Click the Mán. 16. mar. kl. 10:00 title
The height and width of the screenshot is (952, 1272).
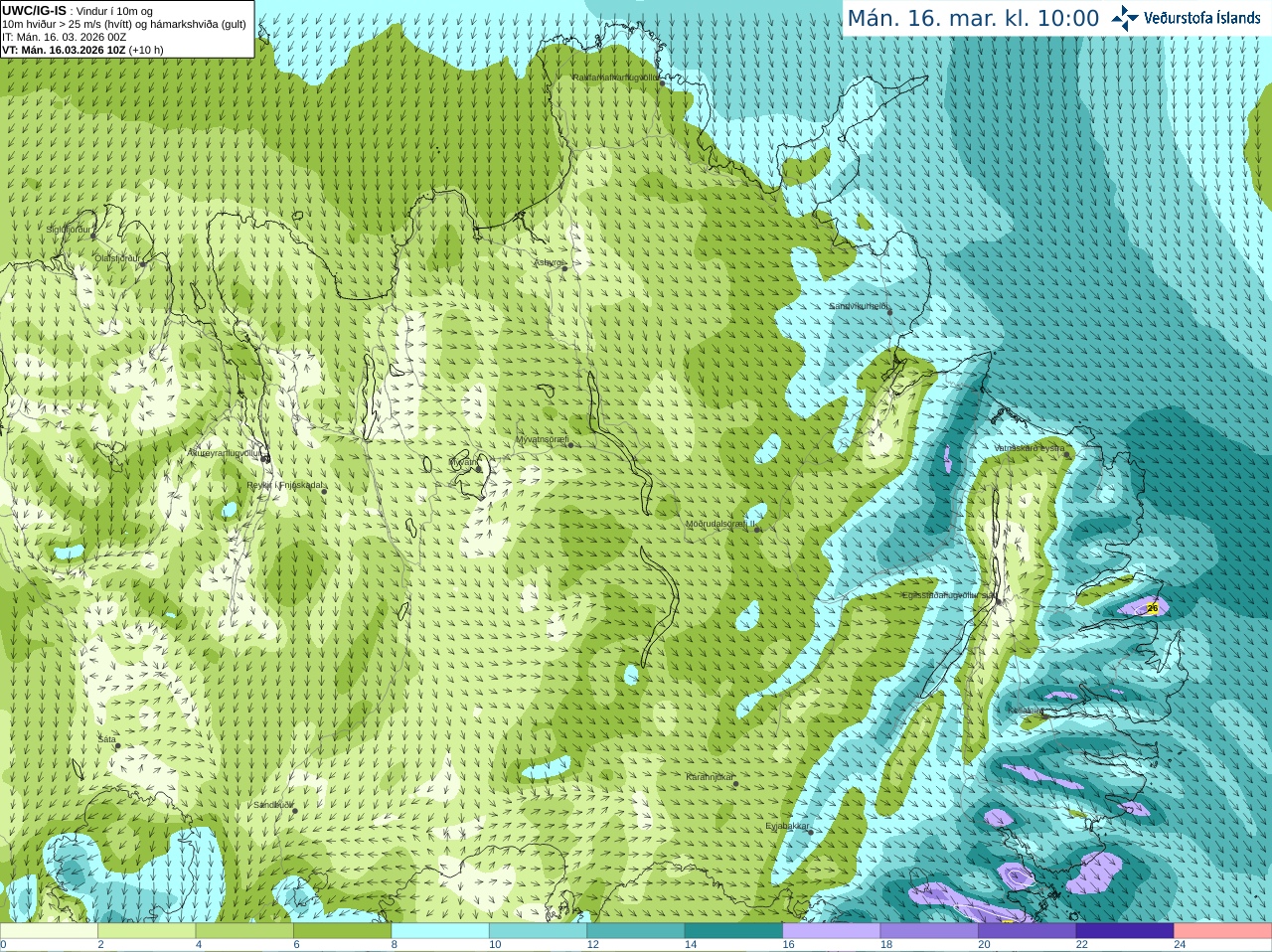click(973, 19)
